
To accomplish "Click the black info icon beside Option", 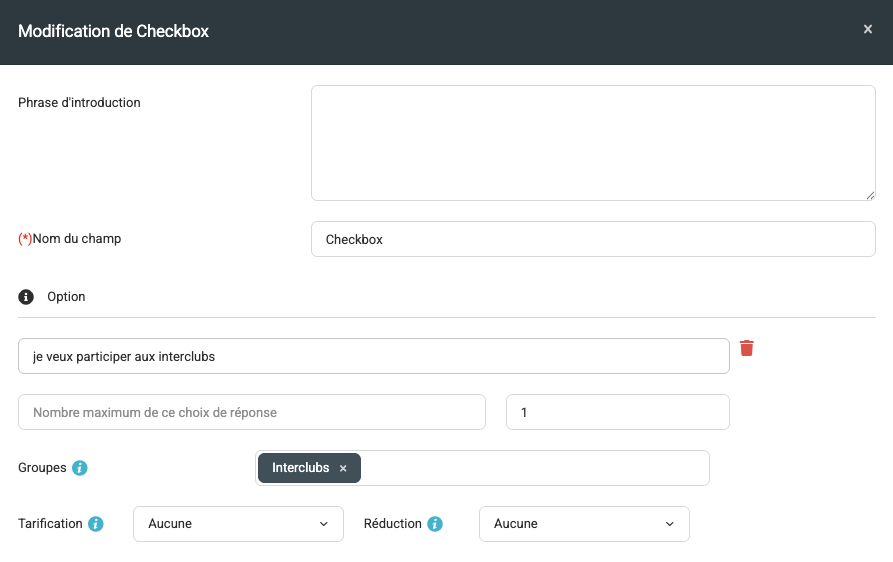I will (x=26, y=297).
